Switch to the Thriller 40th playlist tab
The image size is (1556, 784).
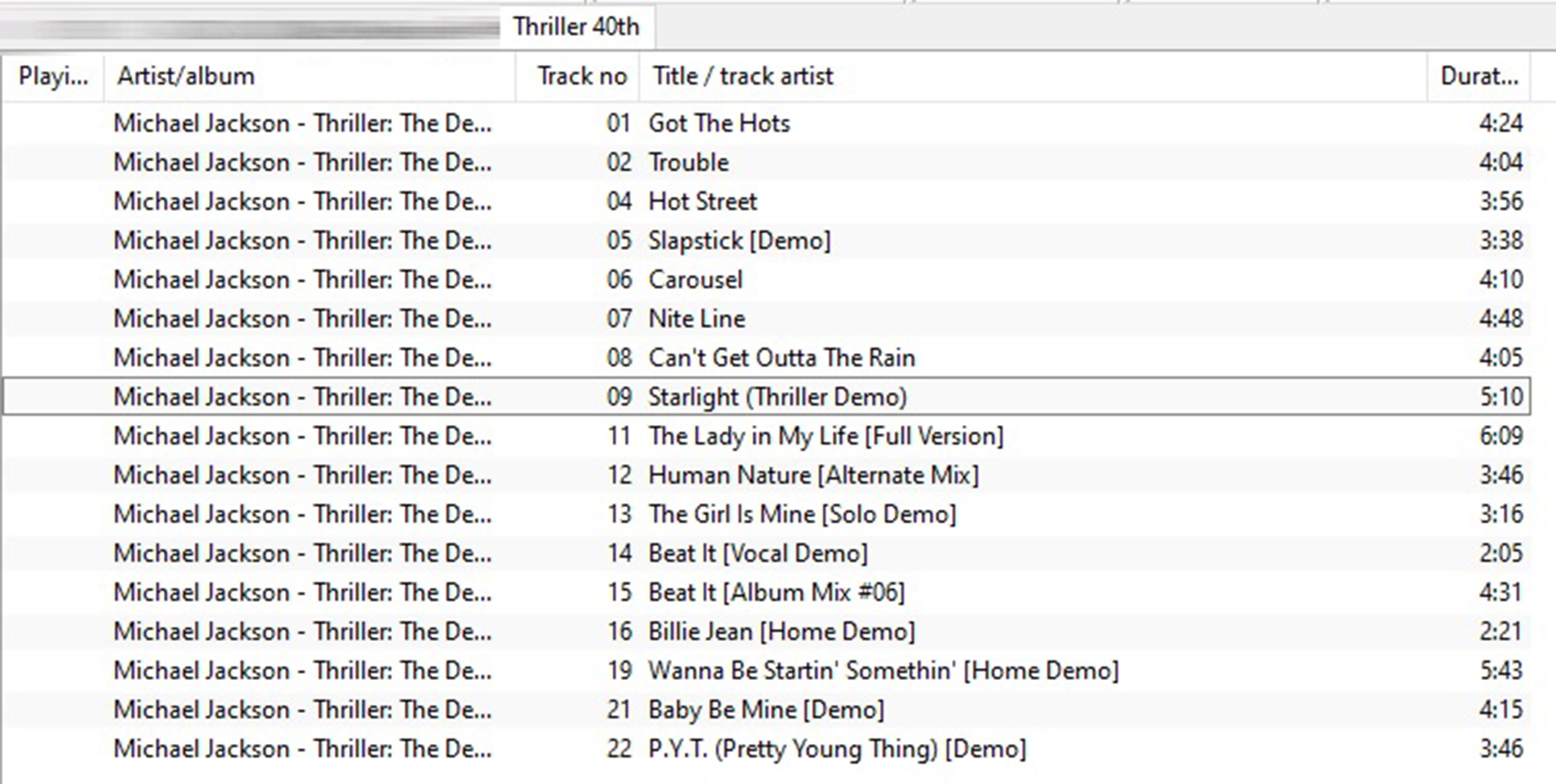pos(575,27)
